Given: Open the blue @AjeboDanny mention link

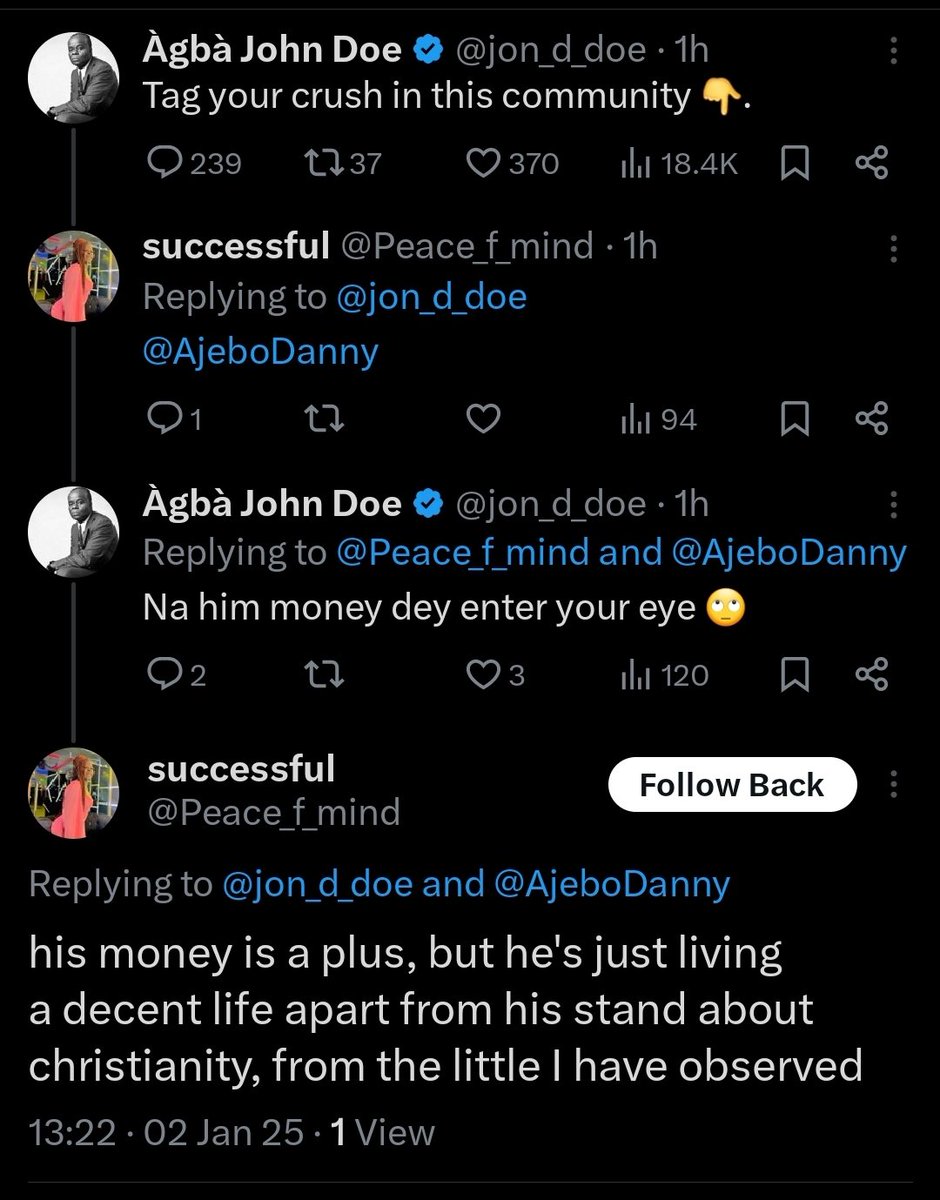Looking at the screenshot, I should [261, 352].
